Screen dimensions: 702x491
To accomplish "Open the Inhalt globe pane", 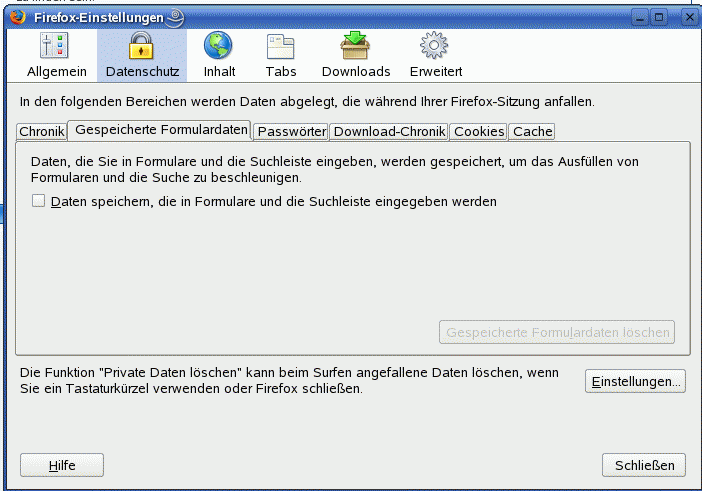I will 219,56.
